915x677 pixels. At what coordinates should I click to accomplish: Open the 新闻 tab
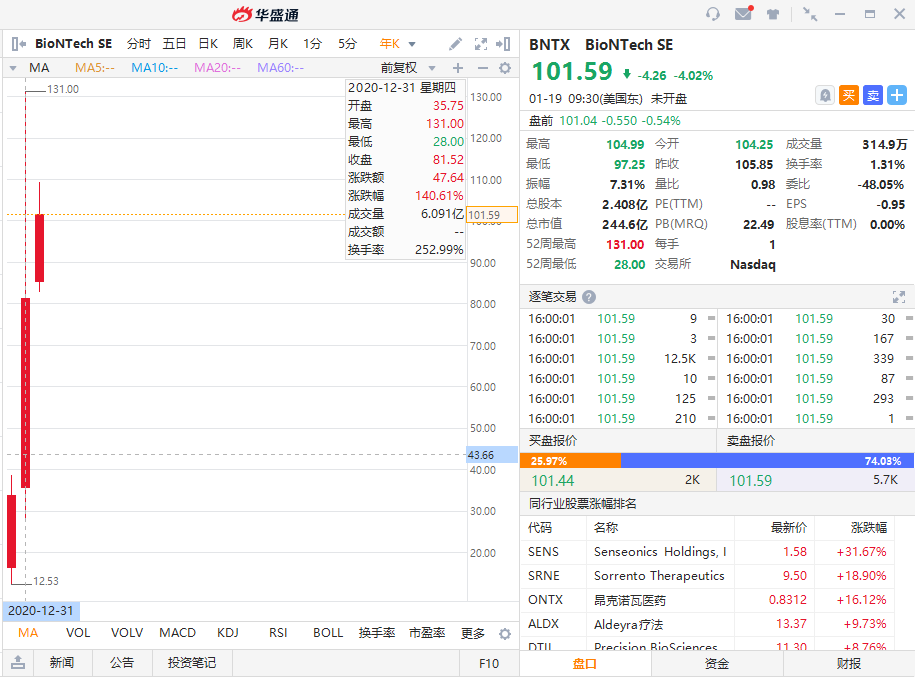[x=62, y=662]
